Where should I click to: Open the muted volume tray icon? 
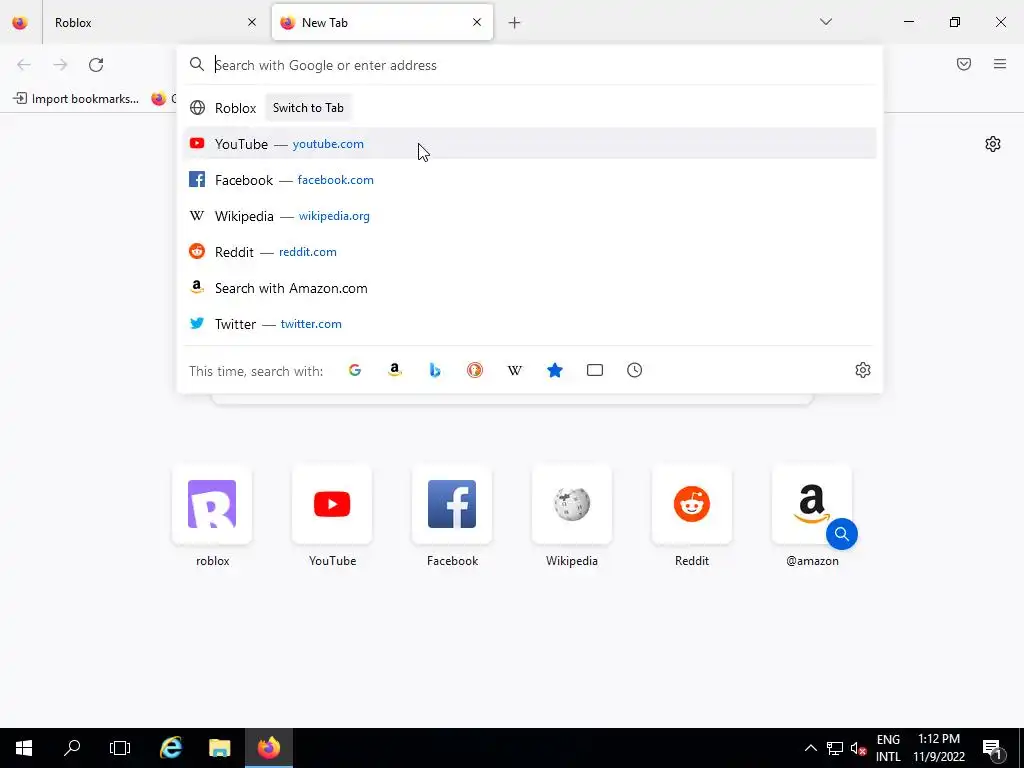coord(859,748)
